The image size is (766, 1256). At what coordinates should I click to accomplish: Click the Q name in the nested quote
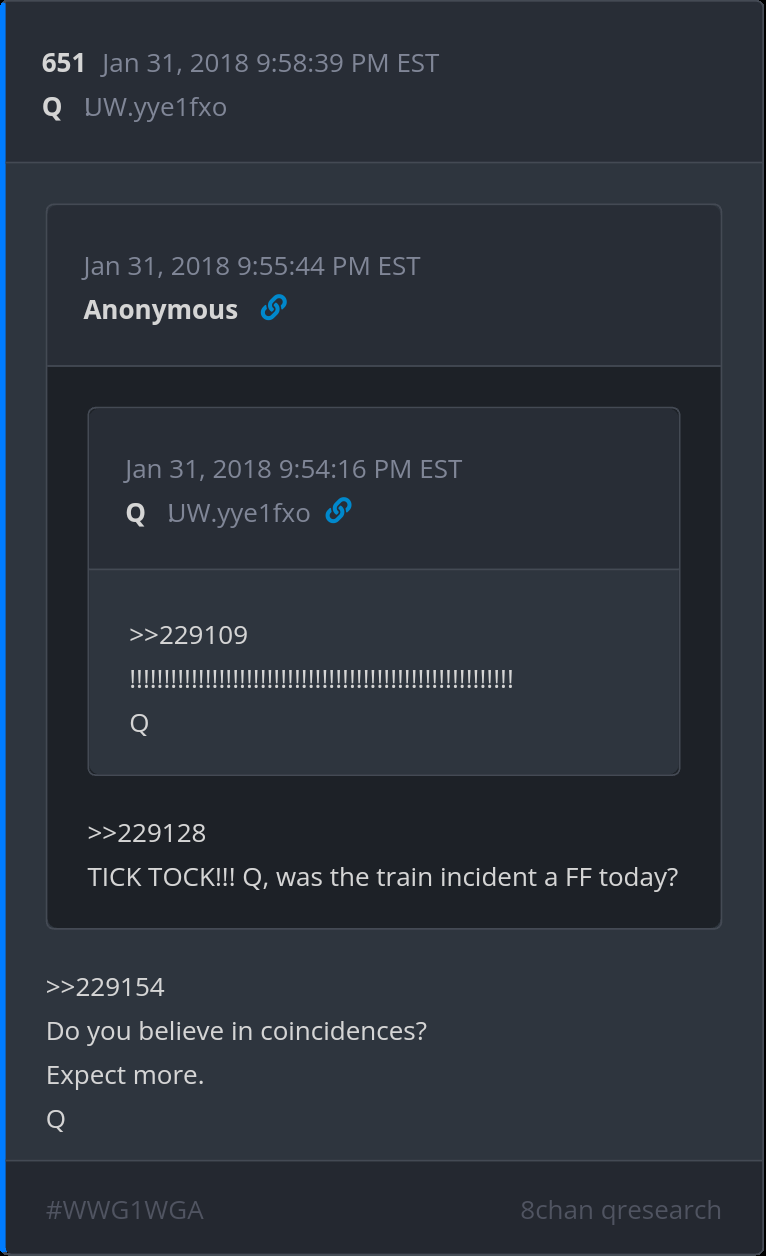pos(136,514)
